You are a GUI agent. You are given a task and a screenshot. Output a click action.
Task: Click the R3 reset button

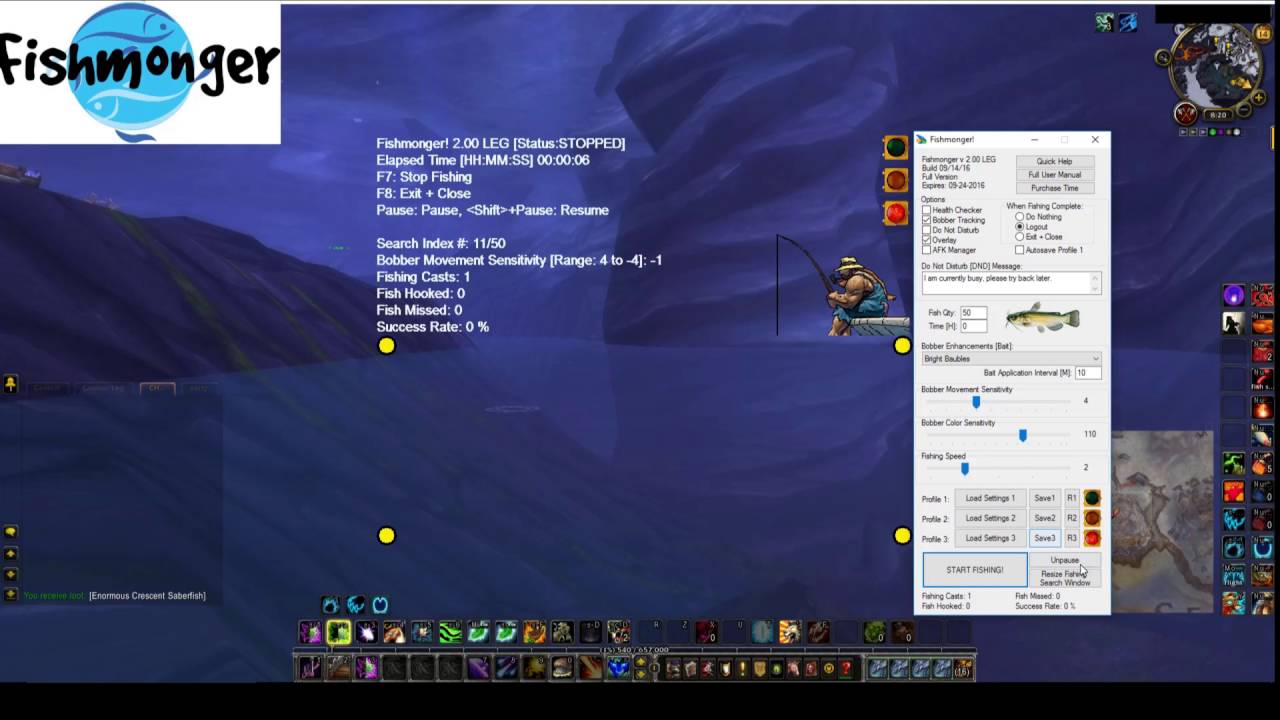[x=1072, y=538]
